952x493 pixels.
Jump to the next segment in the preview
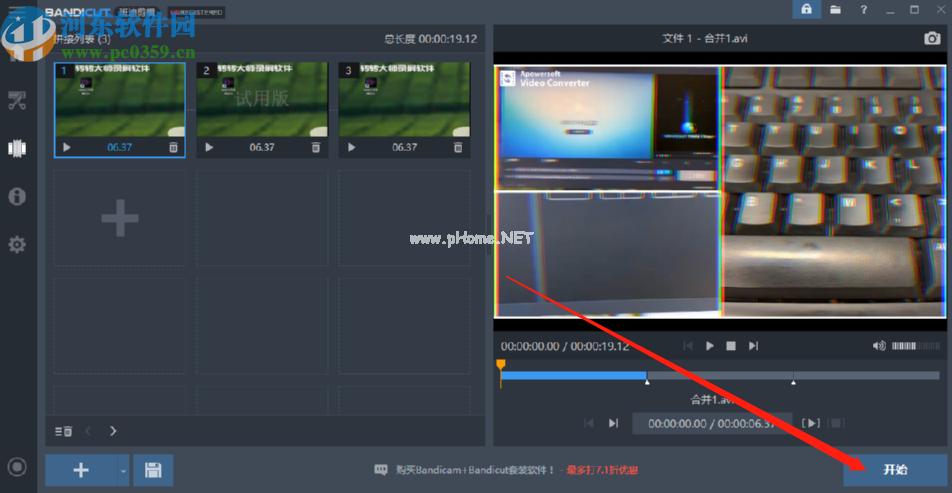click(753, 345)
